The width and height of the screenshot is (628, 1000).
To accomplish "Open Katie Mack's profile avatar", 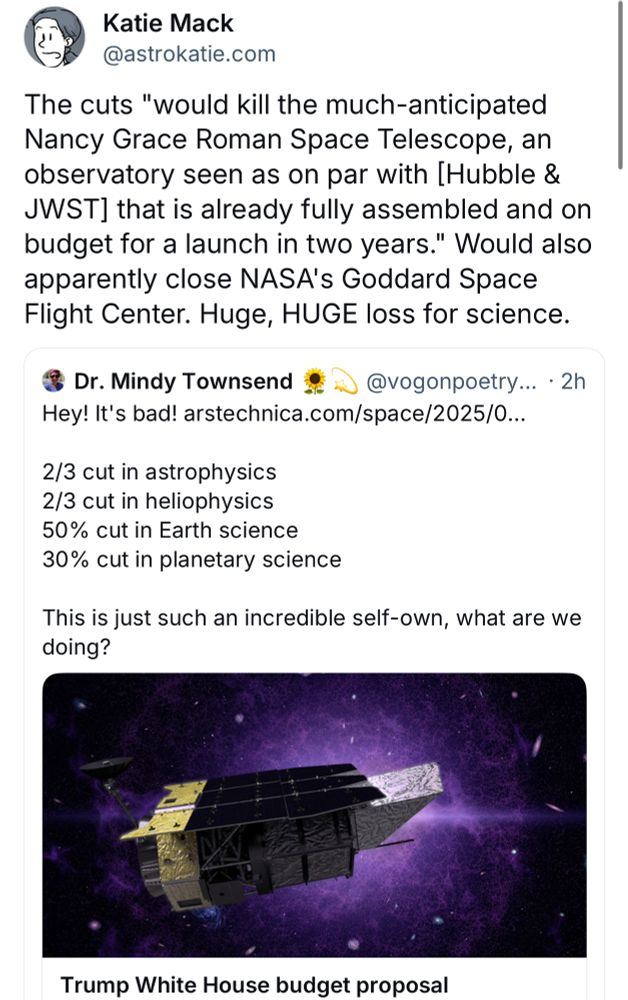I will tap(54, 38).
